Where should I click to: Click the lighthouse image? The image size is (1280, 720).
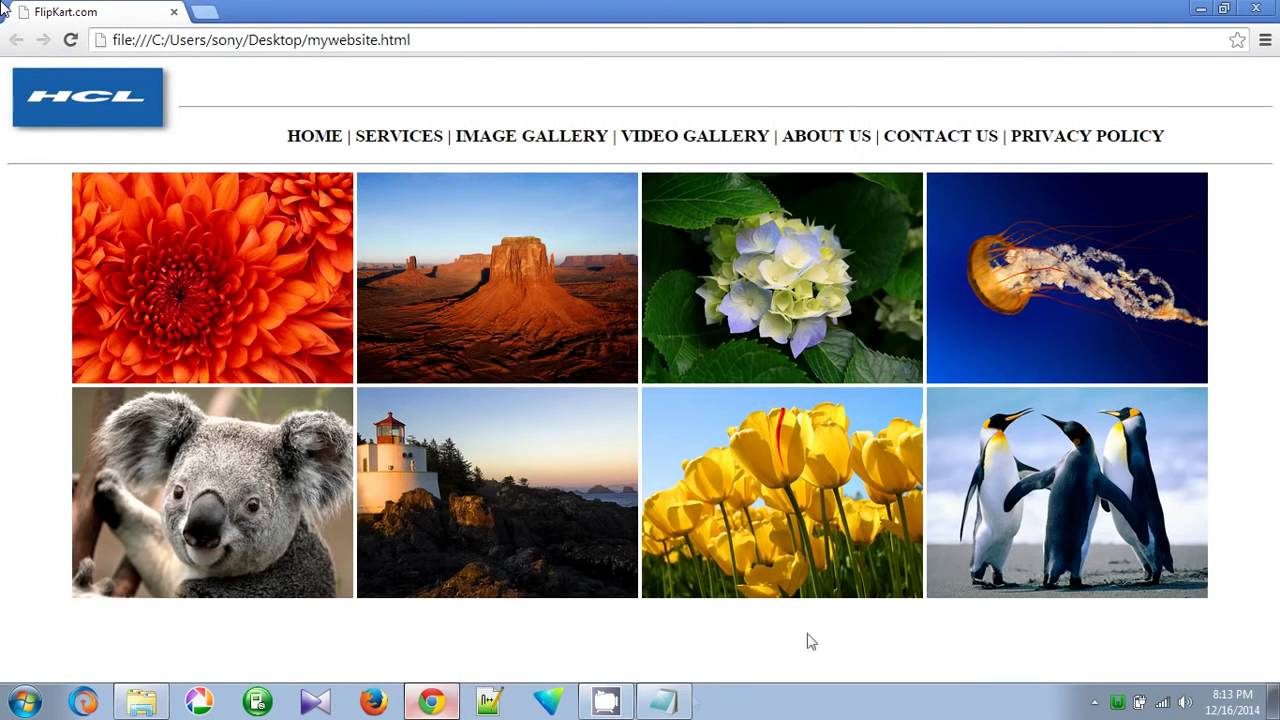click(497, 493)
